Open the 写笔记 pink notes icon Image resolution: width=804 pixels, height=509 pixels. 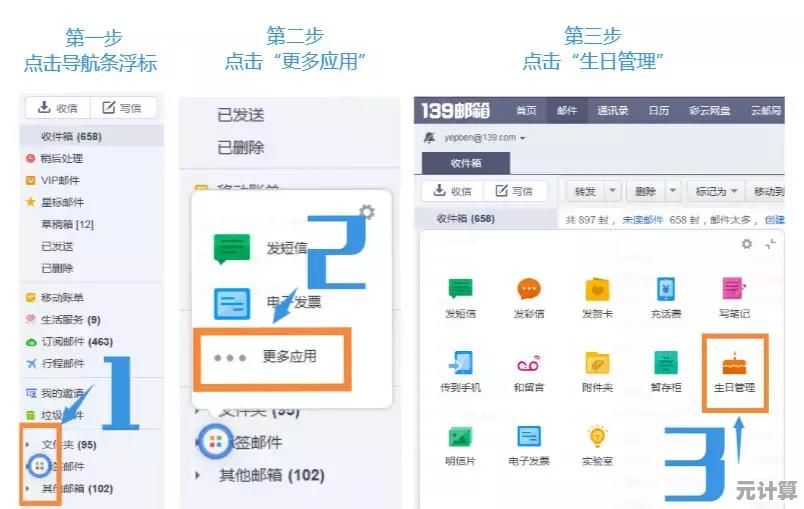(x=735, y=290)
